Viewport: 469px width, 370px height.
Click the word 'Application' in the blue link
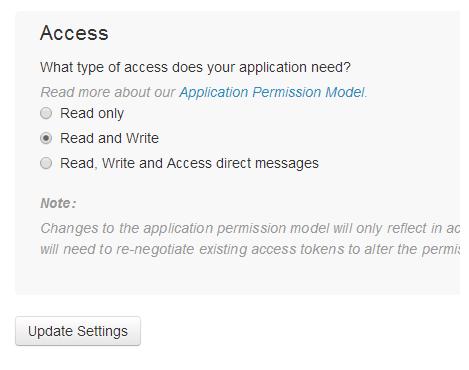(x=214, y=92)
